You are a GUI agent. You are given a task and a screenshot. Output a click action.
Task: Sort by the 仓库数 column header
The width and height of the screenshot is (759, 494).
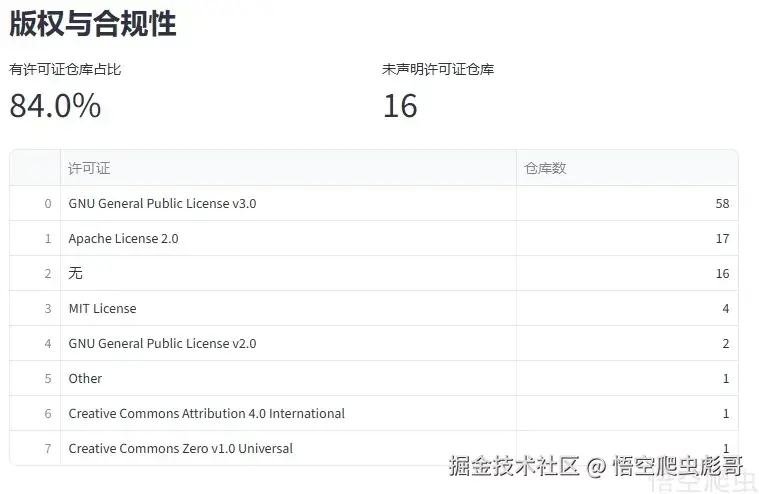tap(627, 168)
